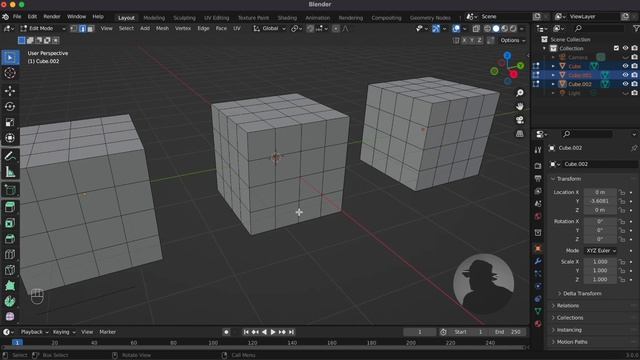Switch to Modeling workspace tab
This screenshot has height=360, width=640.
pyautogui.click(x=154, y=18)
